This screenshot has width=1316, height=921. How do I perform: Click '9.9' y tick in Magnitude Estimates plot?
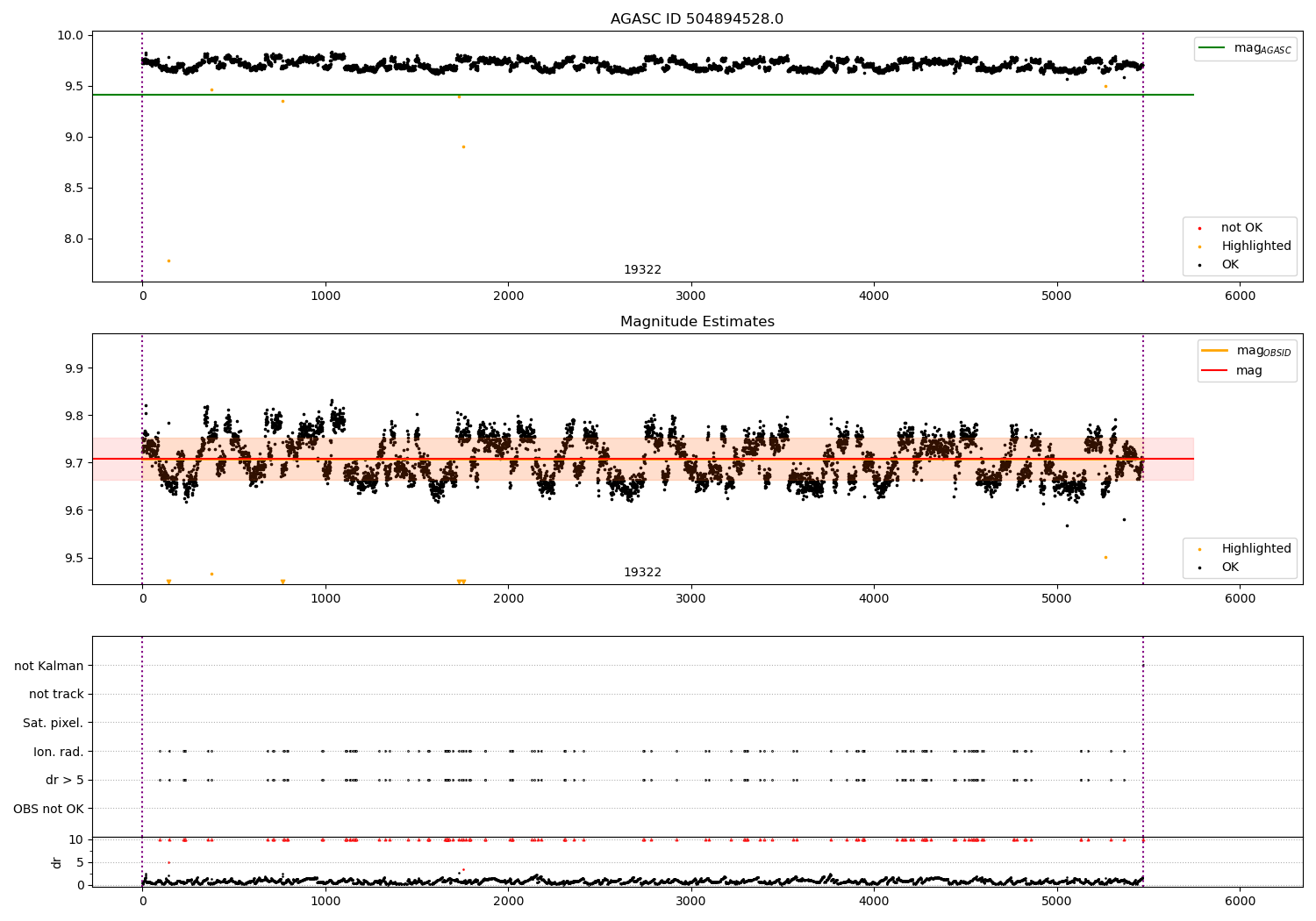(x=75, y=368)
